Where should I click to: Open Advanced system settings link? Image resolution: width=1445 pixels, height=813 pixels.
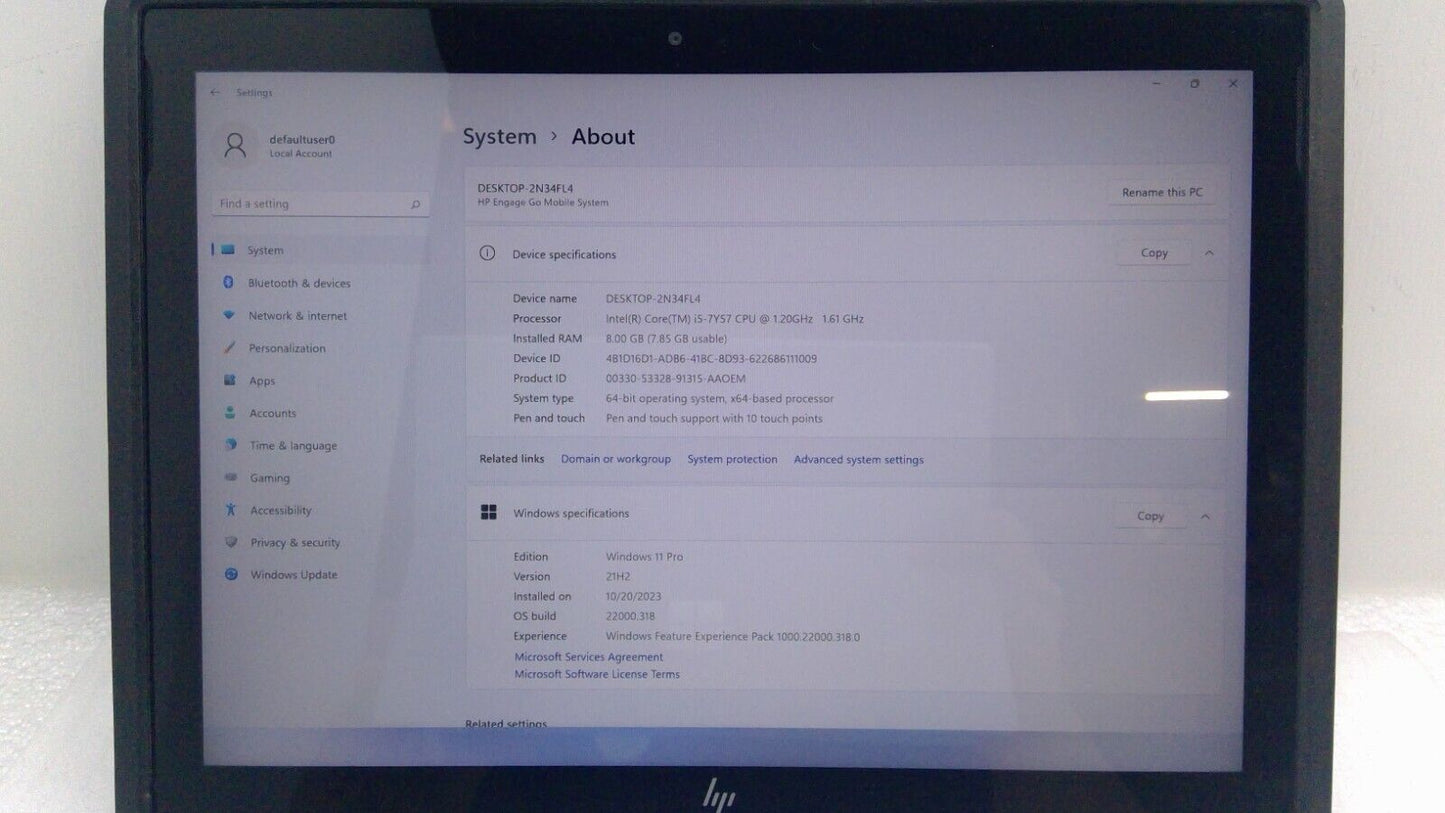(x=859, y=460)
